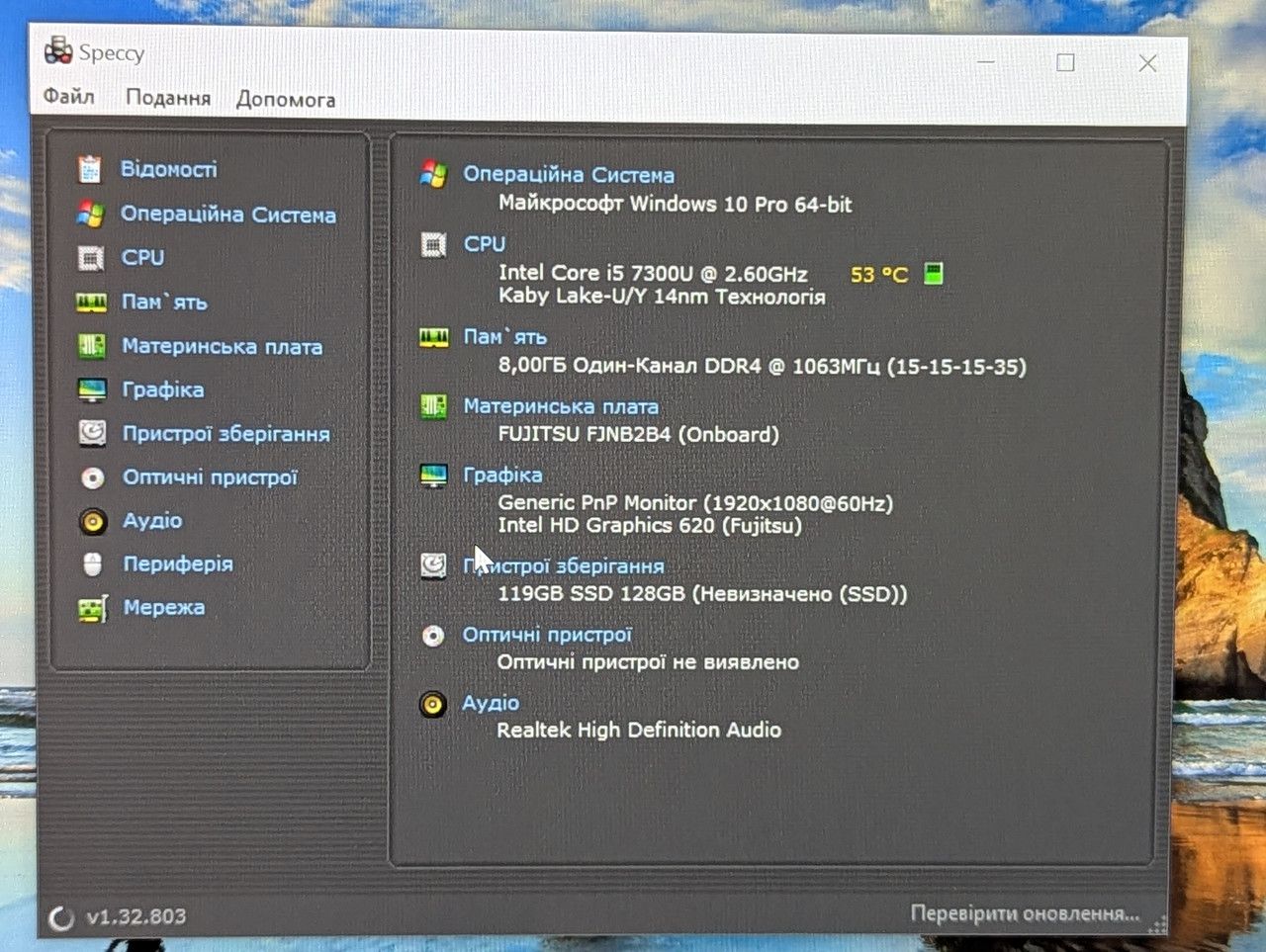Click the hard drive icon in sidebar
1266x952 pixels.
click(x=92, y=433)
